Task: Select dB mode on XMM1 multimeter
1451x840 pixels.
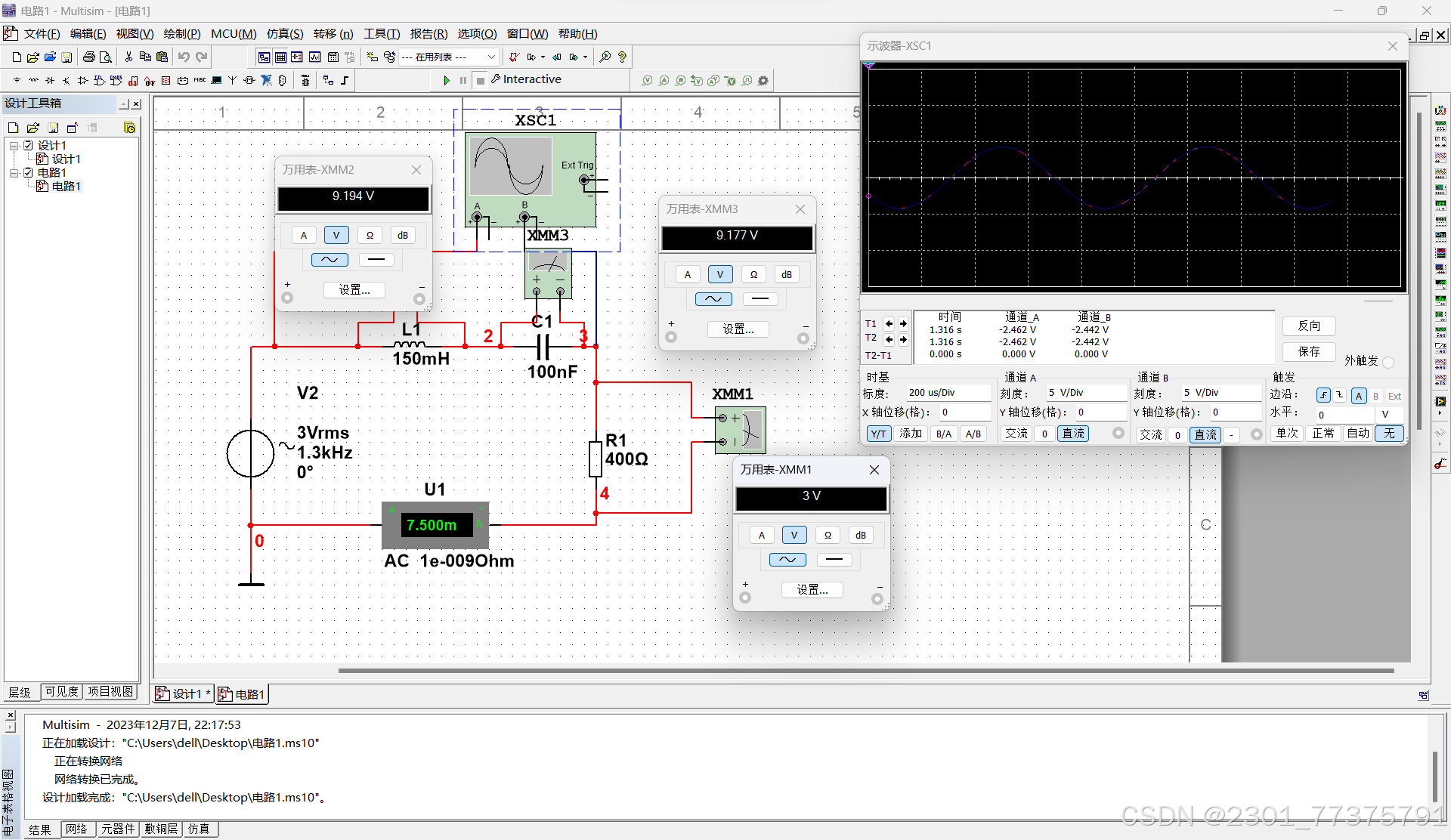Action: pos(860,535)
